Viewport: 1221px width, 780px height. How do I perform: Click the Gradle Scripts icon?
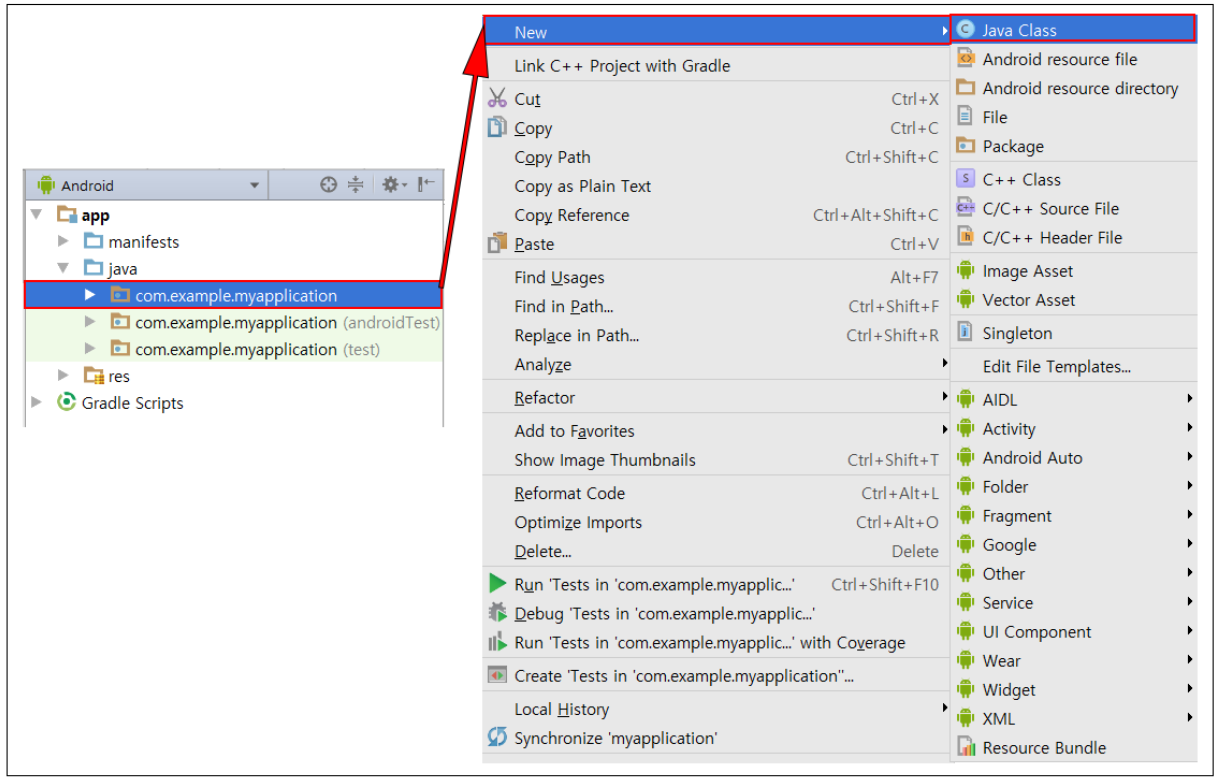click(x=67, y=402)
